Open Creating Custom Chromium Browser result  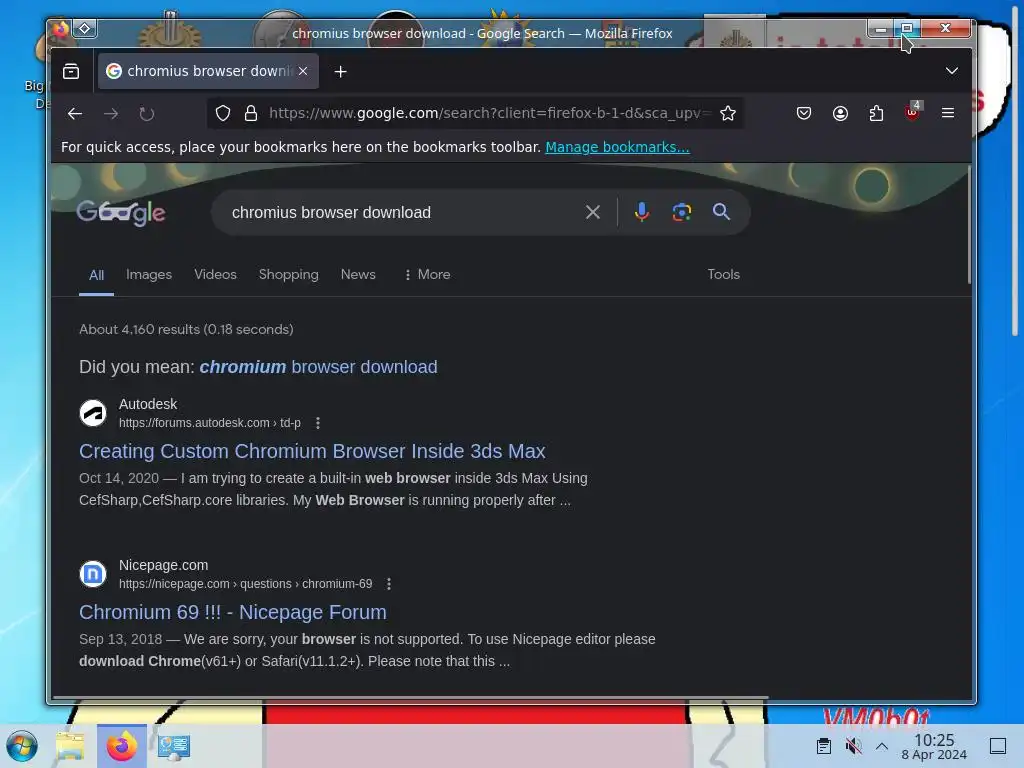(312, 451)
